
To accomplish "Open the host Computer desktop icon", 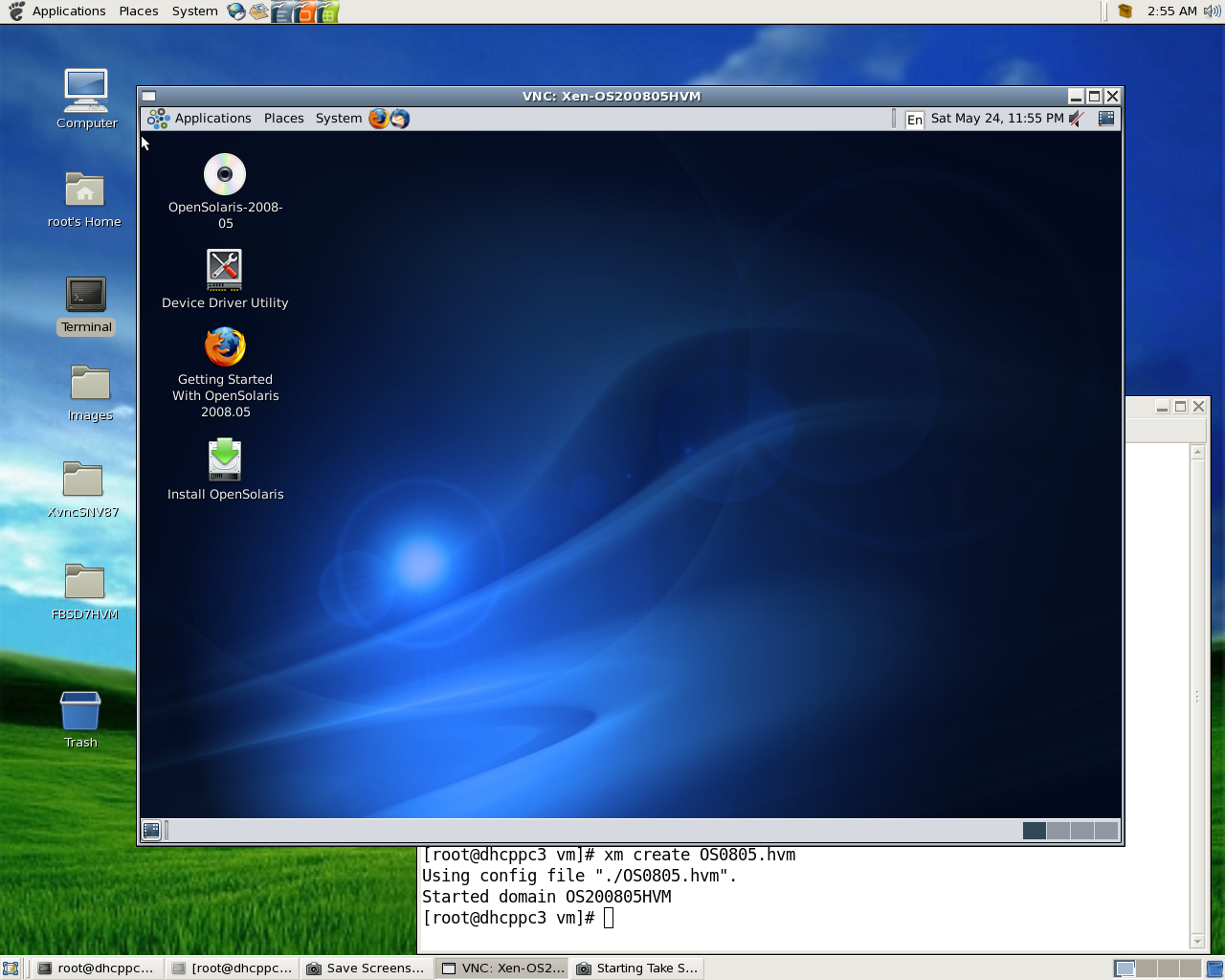I will point(86,91).
